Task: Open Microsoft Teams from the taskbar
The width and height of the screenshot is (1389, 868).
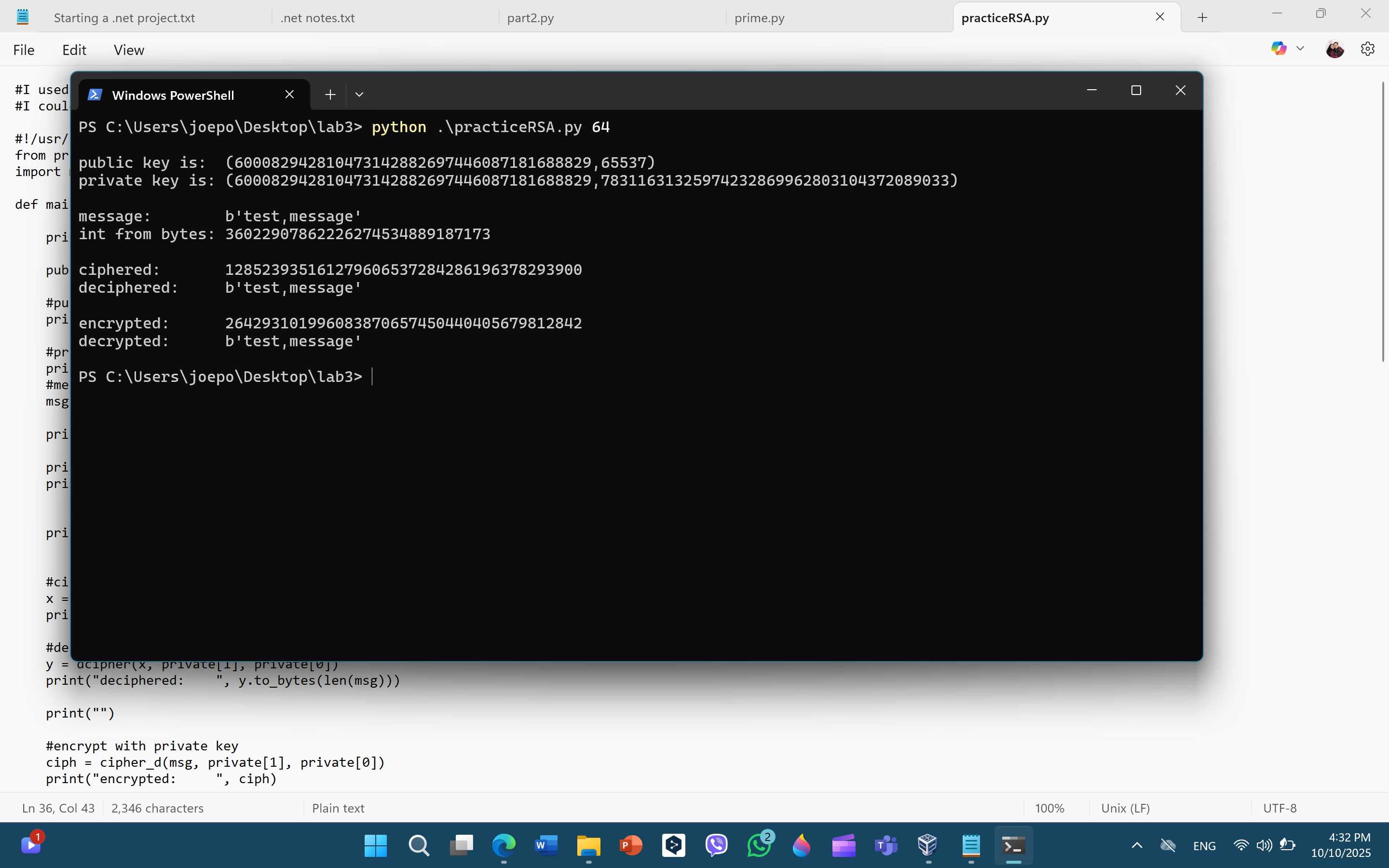Action: 885,845
